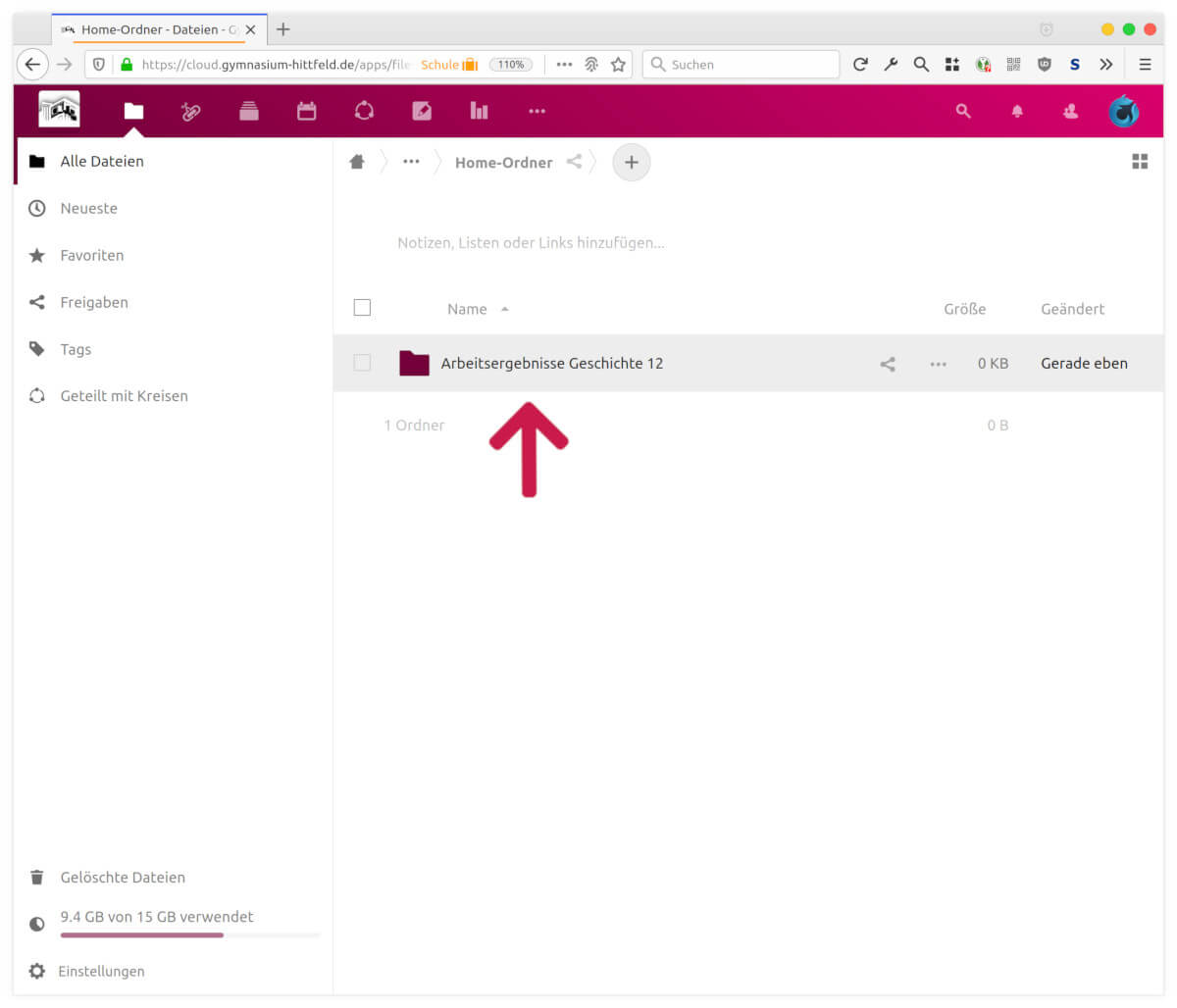
Task: Open the Circles app icon in header
Action: pos(364,112)
